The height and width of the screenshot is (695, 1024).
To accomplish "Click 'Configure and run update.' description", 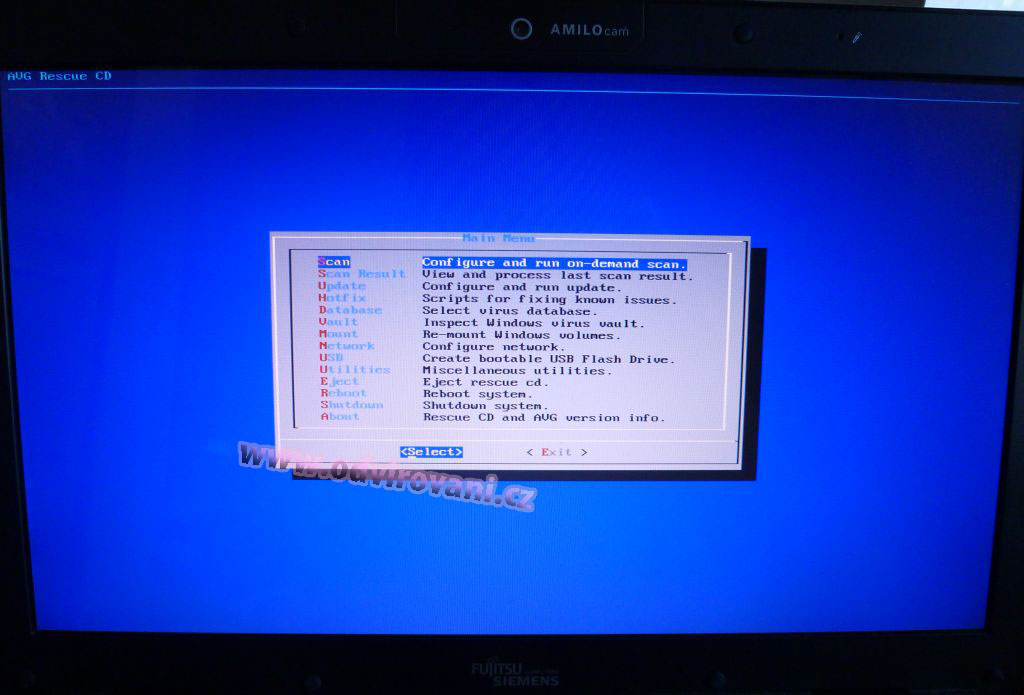I will coord(522,287).
